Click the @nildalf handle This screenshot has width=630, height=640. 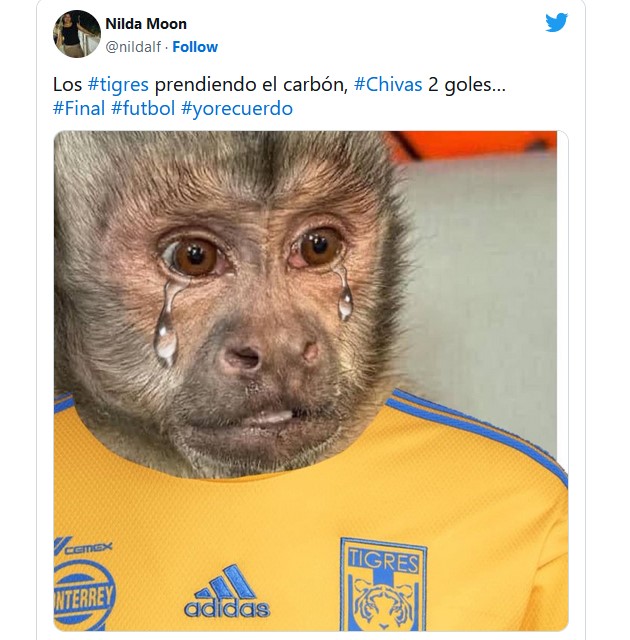135,47
